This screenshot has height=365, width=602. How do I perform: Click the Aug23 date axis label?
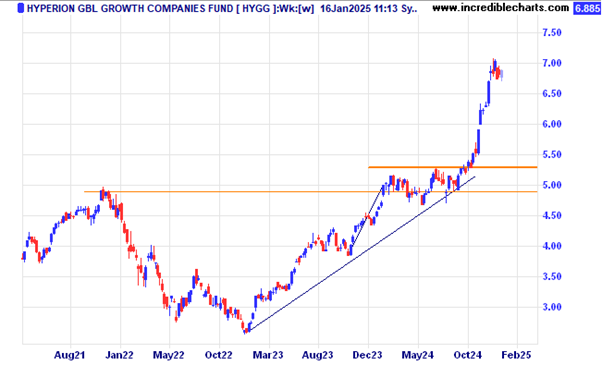[318, 355]
